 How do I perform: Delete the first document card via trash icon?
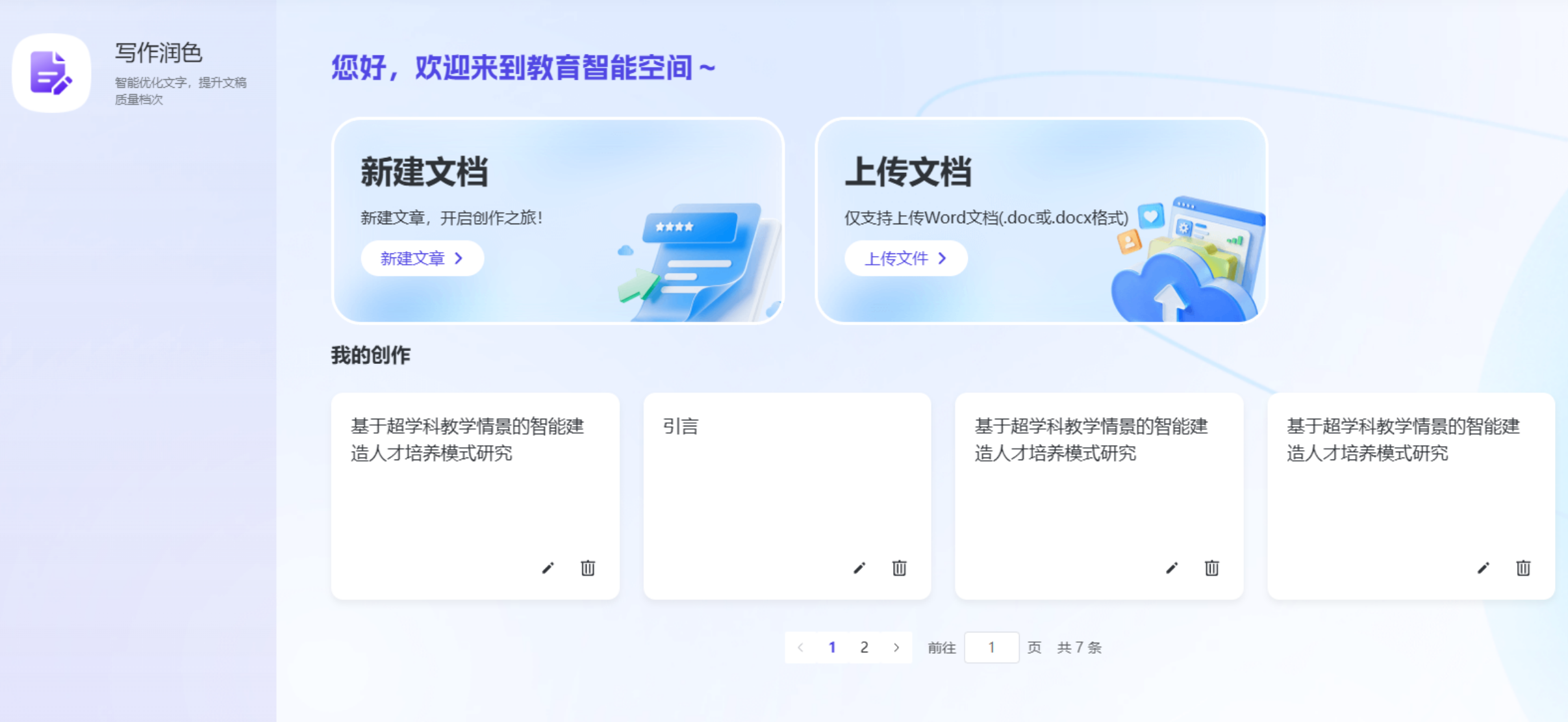[x=587, y=568]
